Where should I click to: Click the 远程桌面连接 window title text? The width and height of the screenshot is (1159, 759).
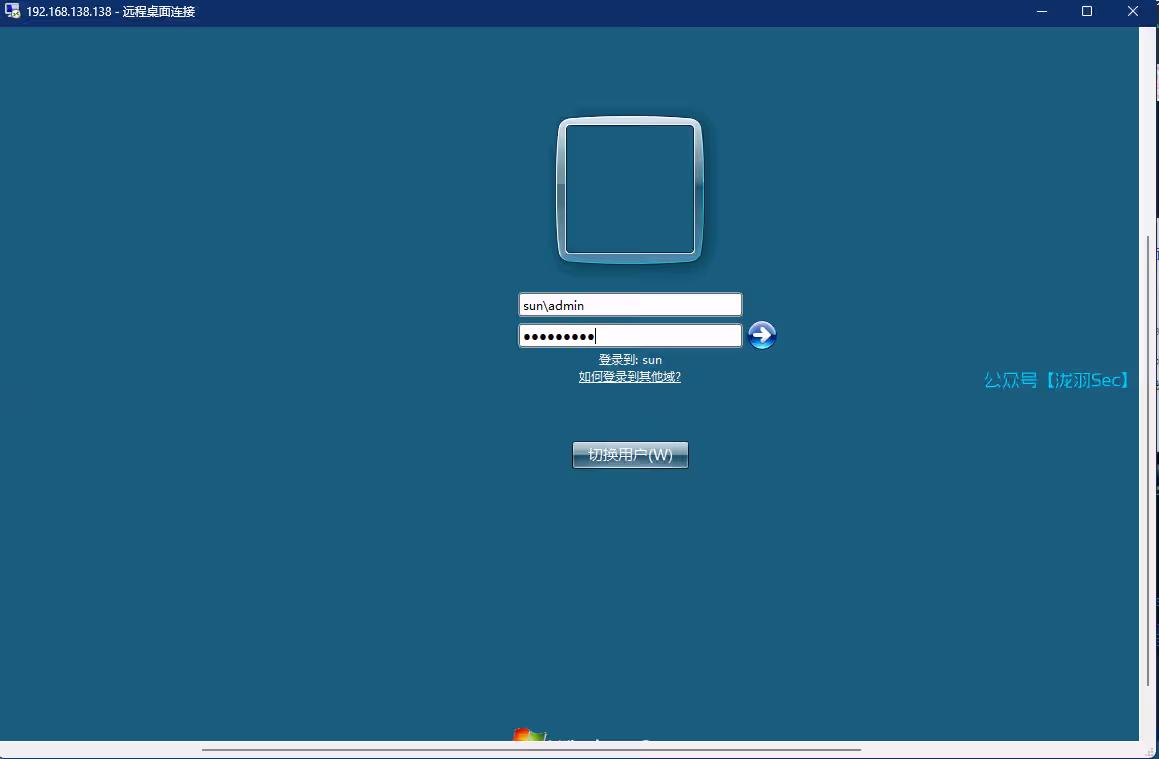coord(159,12)
